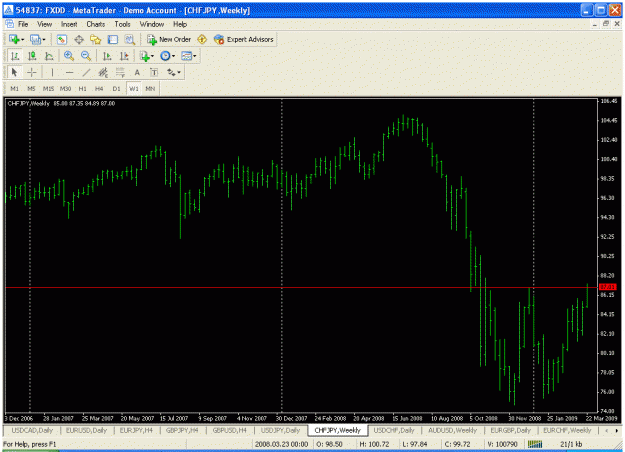Pick the horizontal line drawing tool
This screenshot has width=625, height=452.
point(69,73)
